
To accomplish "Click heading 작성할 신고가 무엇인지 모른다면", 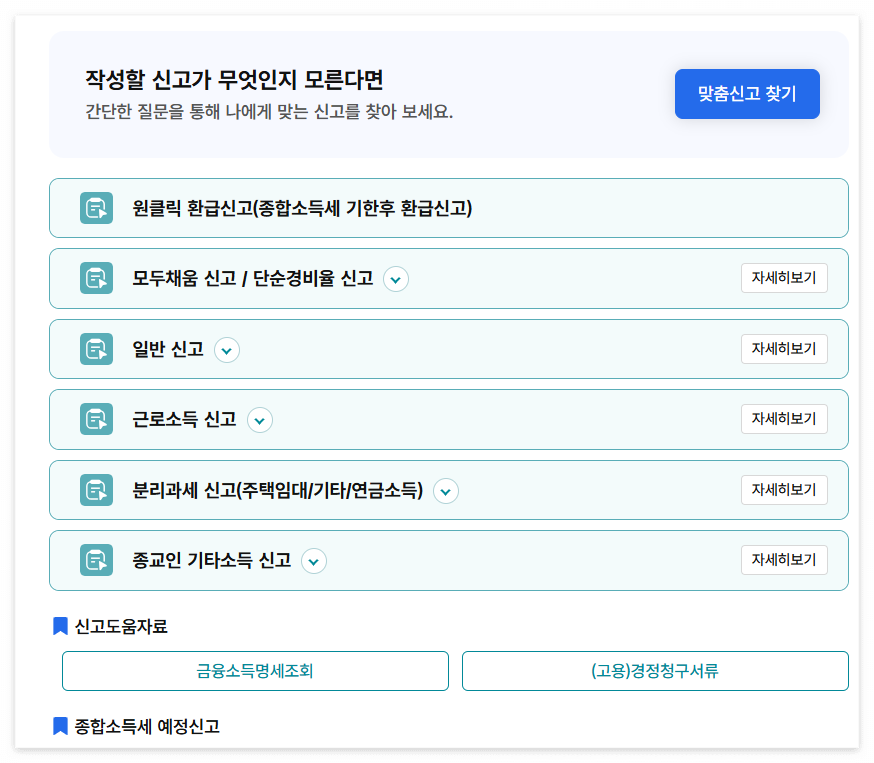I will [234, 80].
